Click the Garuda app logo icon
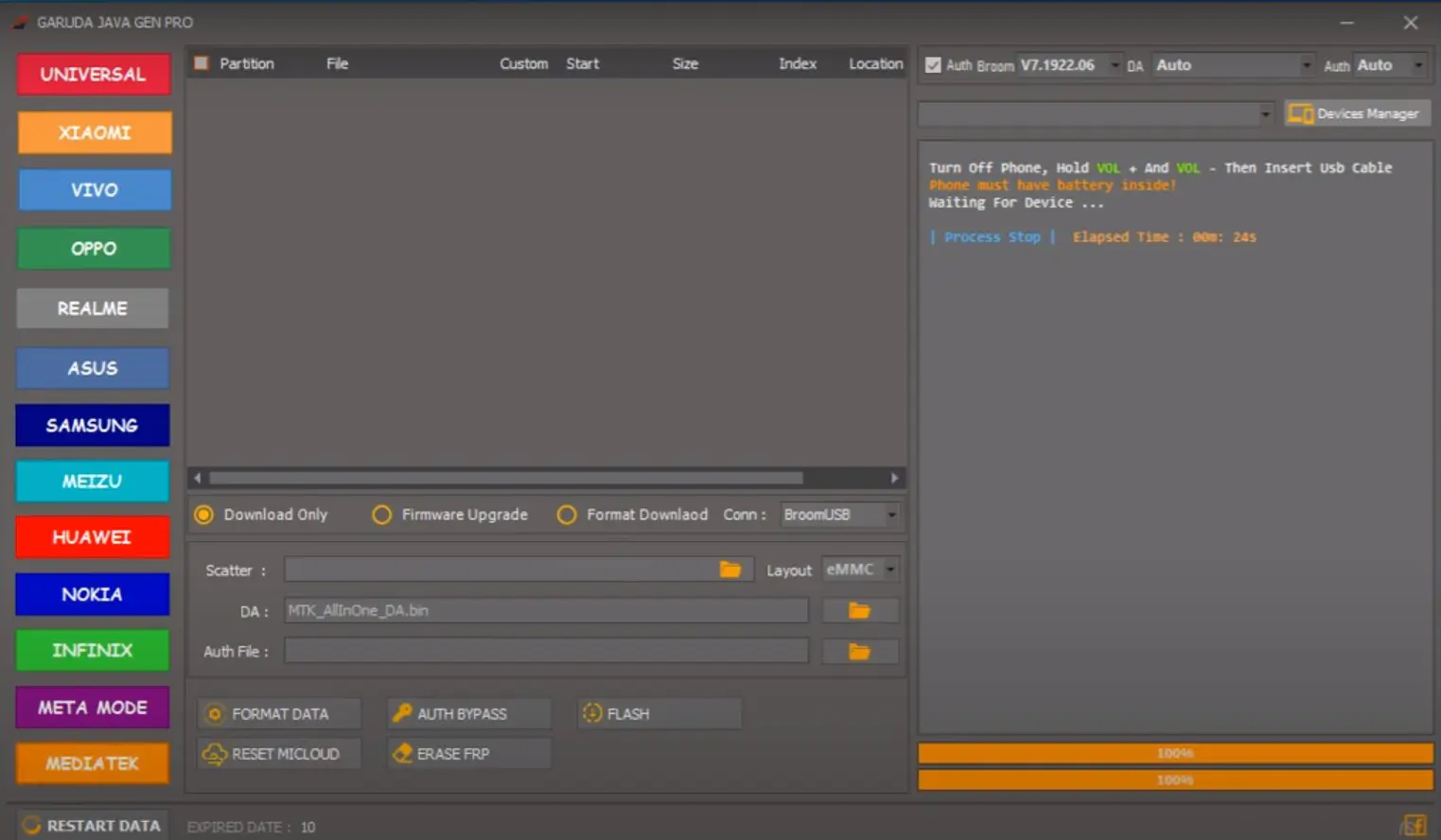 click(x=20, y=22)
